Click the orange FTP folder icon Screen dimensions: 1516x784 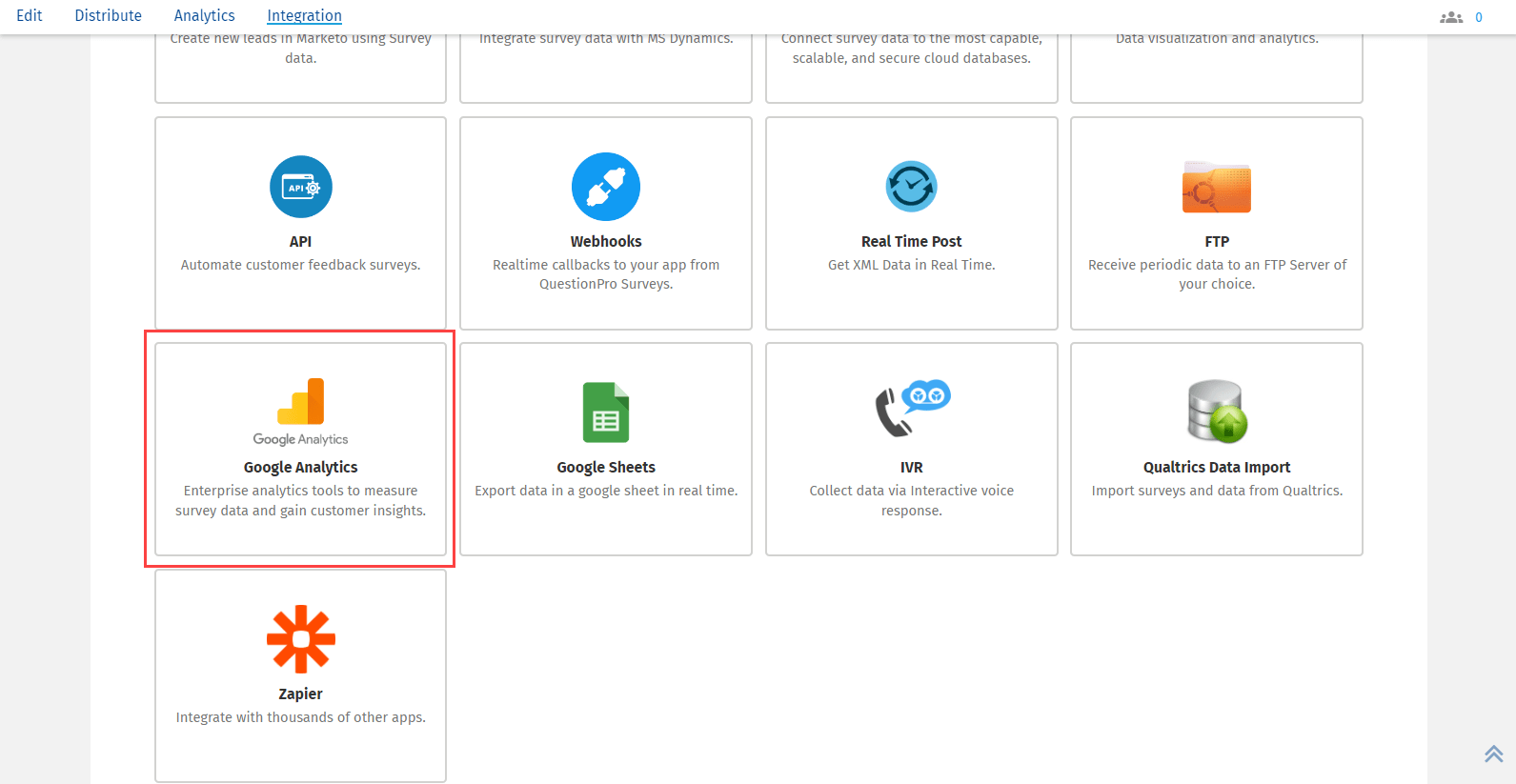pyautogui.click(x=1216, y=187)
